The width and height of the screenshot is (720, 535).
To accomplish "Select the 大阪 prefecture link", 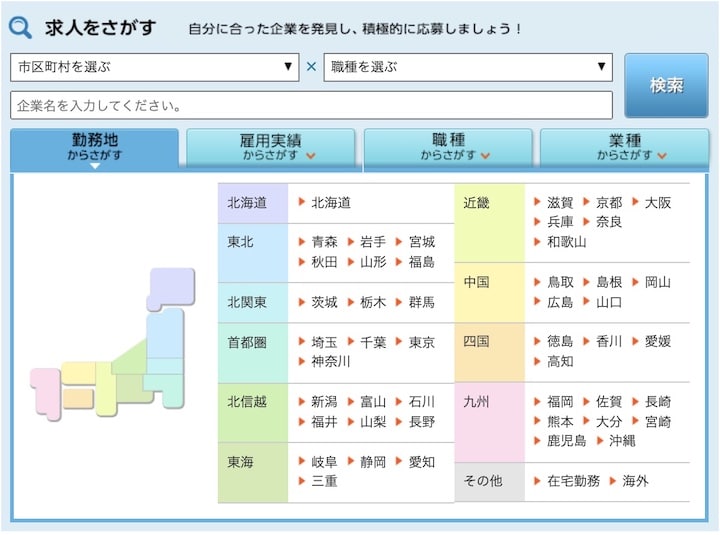I will 658,203.
